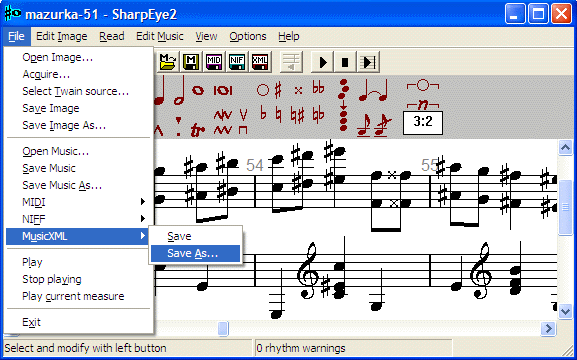The image size is (577, 360).
Task: Select the whole note symbol in the palette
Action: [198, 90]
